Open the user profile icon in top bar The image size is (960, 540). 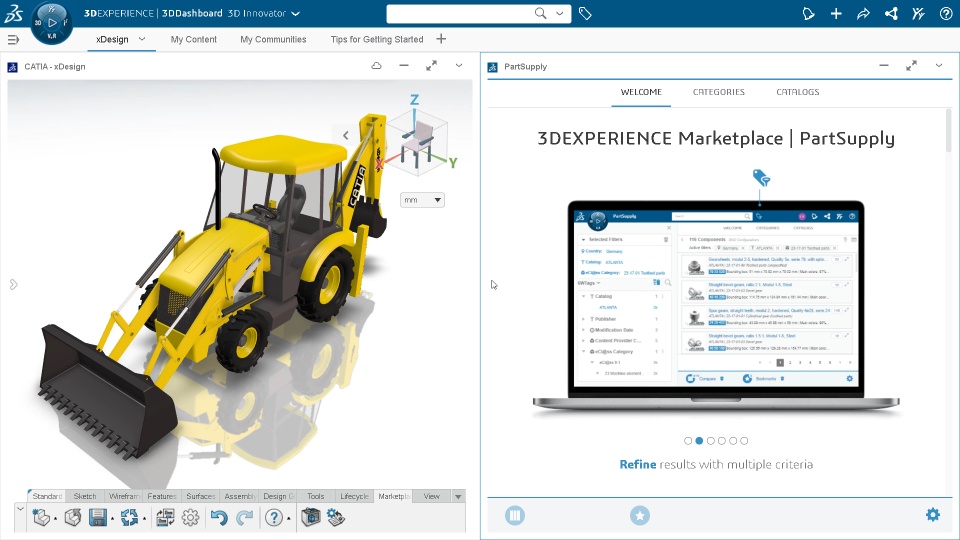point(918,13)
